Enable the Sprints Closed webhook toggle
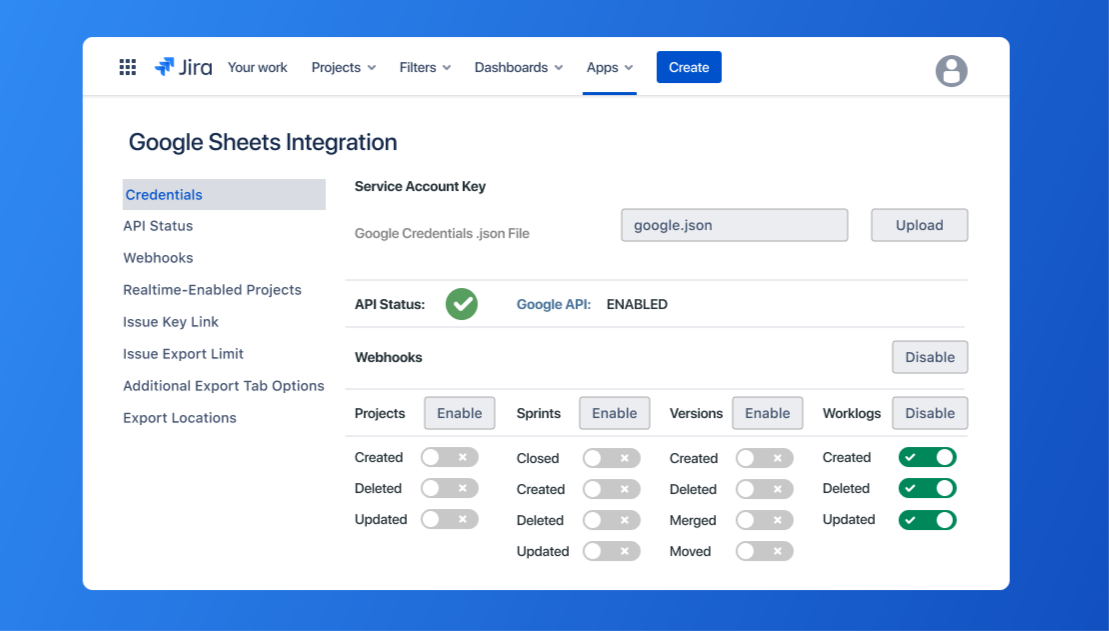Screen dimensions: 1109x631 tap(611, 458)
